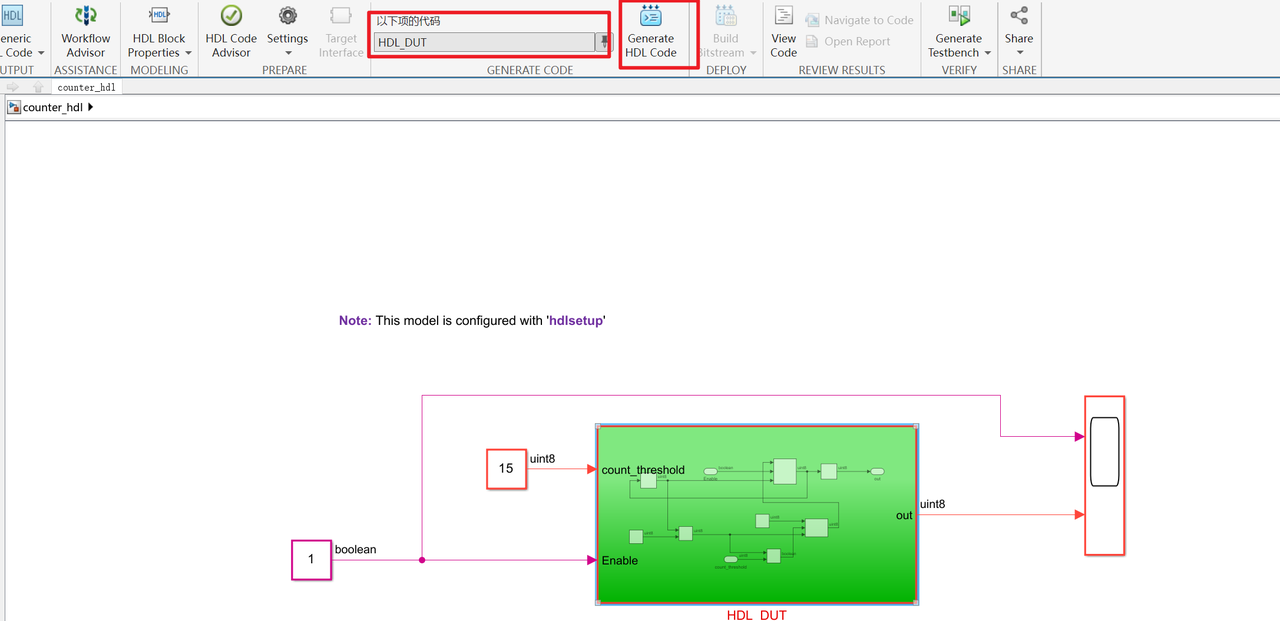Click the pin icon beside HDL_DUT field
This screenshot has height=621, width=1280.
pyautogui.click(x=605, y=41)
